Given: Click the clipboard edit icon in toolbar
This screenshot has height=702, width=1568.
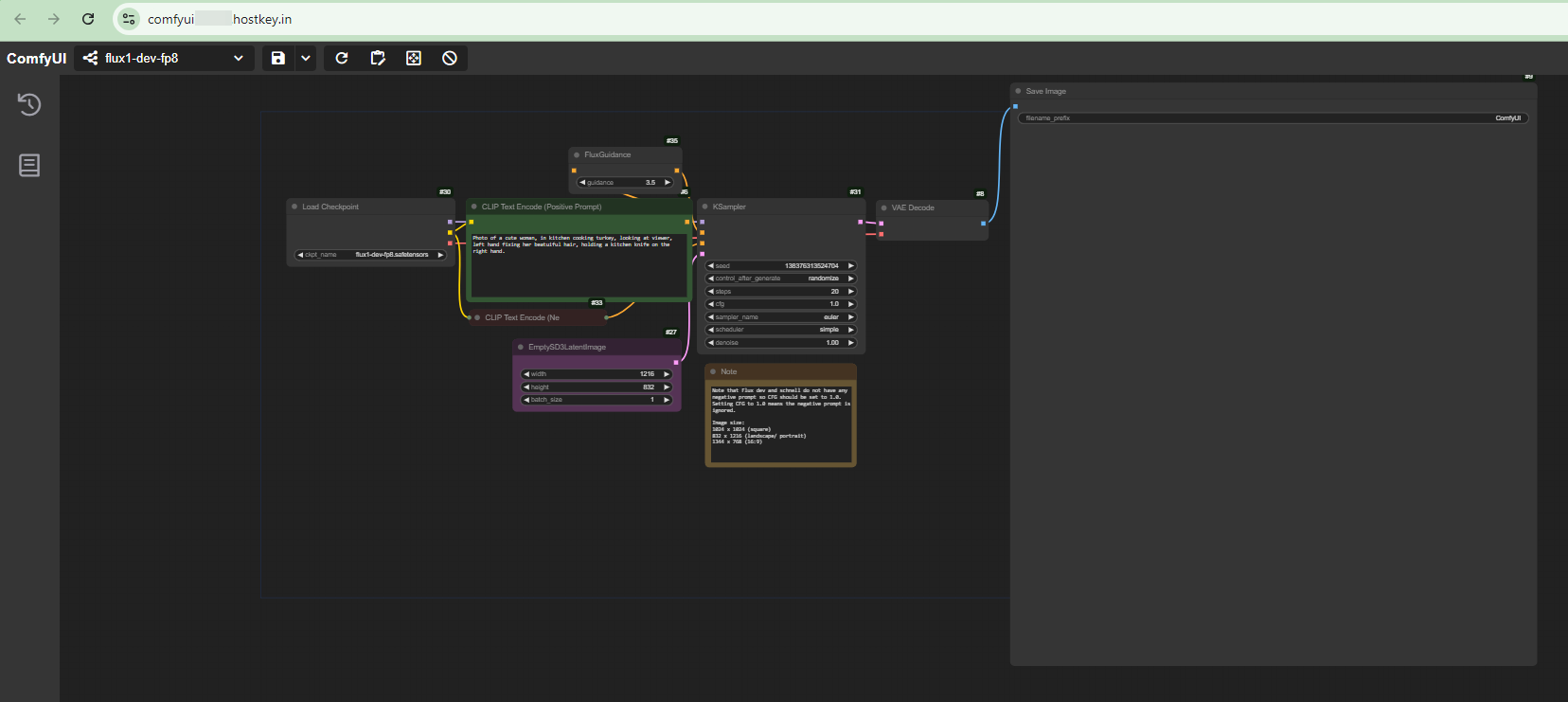Looking at the screenshot, I should tap(378, 59).
